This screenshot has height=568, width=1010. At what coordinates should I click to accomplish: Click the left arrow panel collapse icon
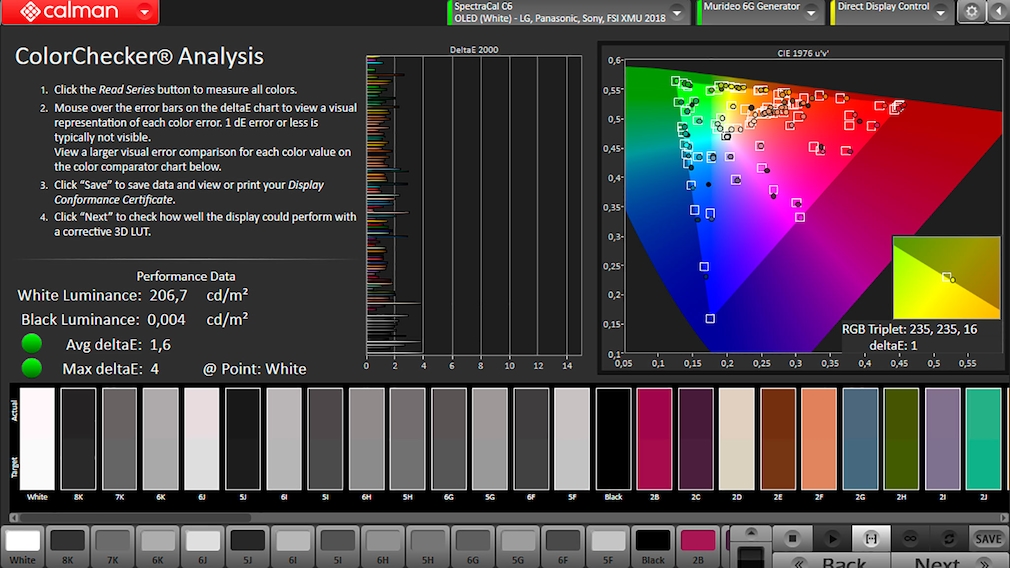(x=997, y=12)
